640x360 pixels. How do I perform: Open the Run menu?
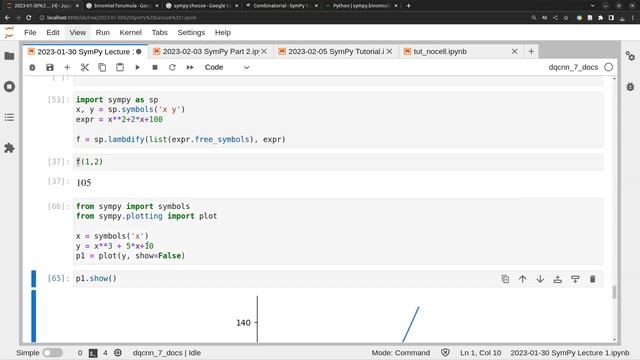pyautogui.click(x=103, y=32)
